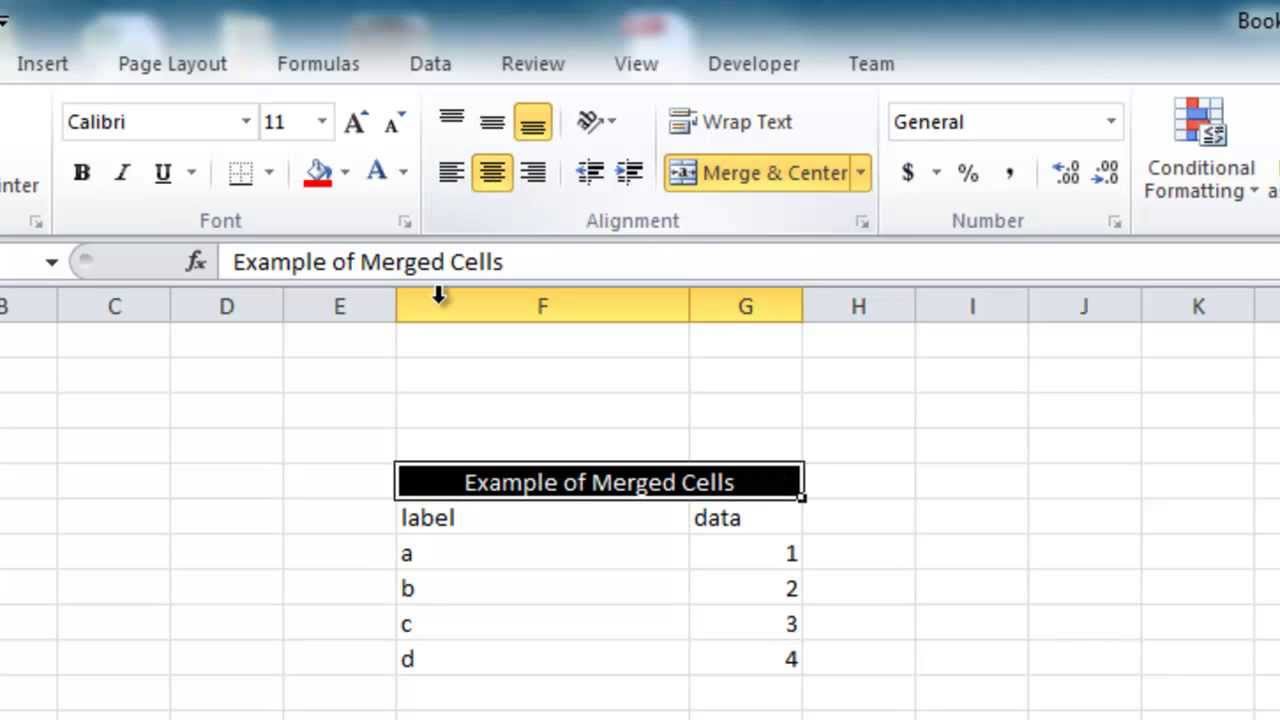Click the Fill Color paint bucket

[x=318, y=172]
